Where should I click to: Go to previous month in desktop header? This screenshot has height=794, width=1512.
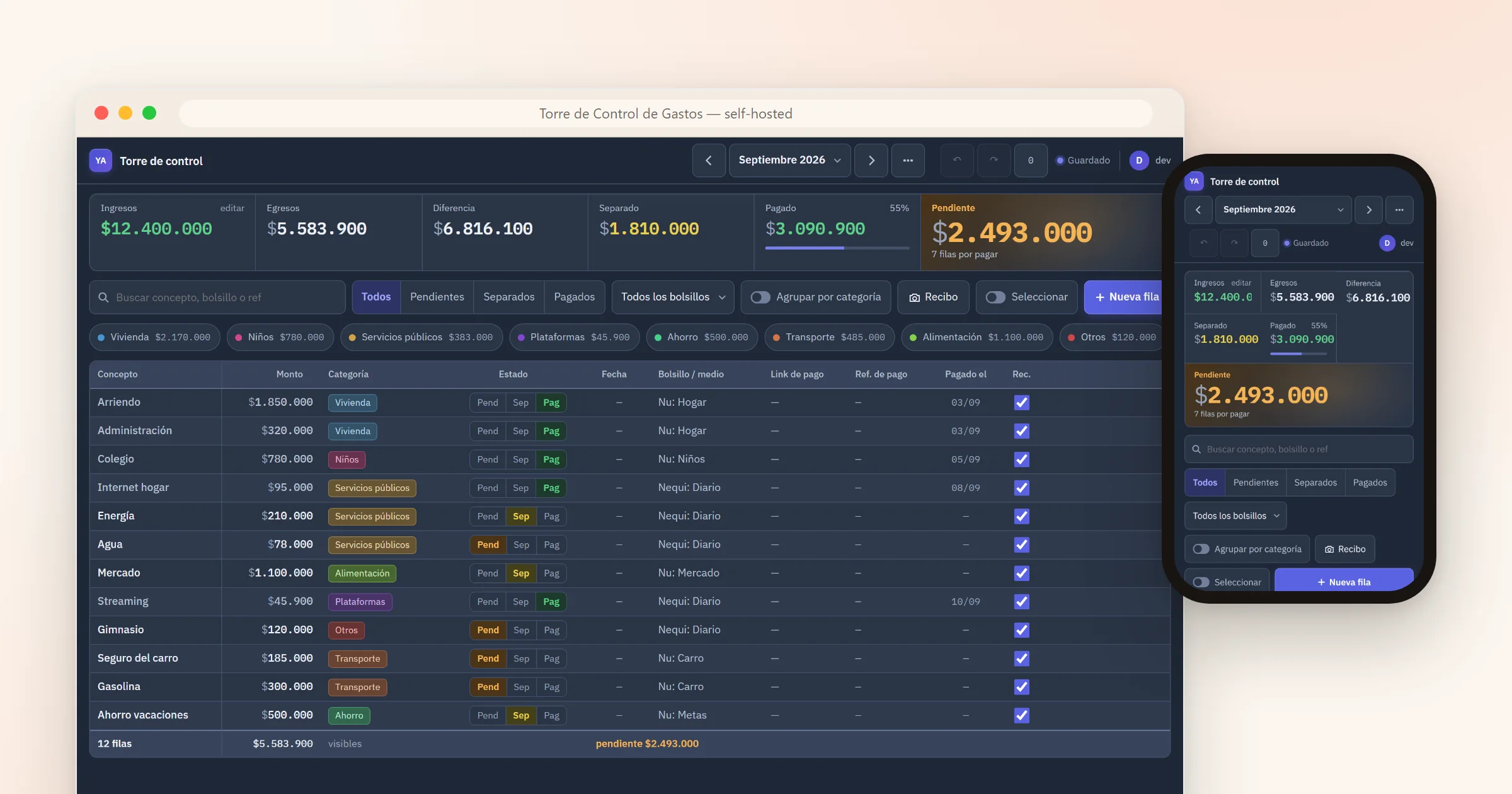(709, 160)
